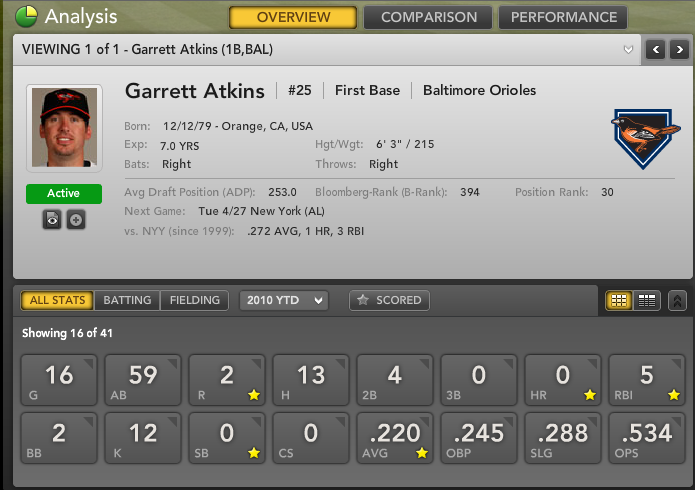Go to the next player arrow

pyautogui.click(x=679, y=49)
